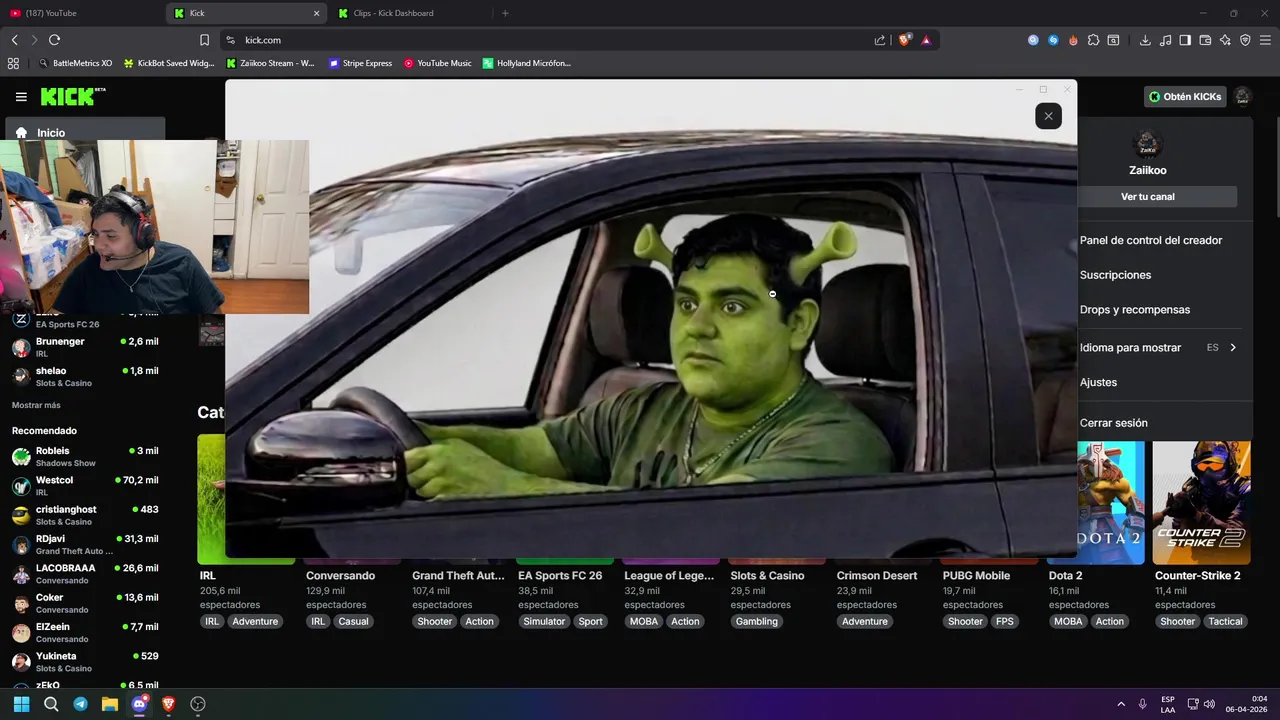Open media control music note icon
Screen dimensions: 1280x720
click(x=1165, y=40)
